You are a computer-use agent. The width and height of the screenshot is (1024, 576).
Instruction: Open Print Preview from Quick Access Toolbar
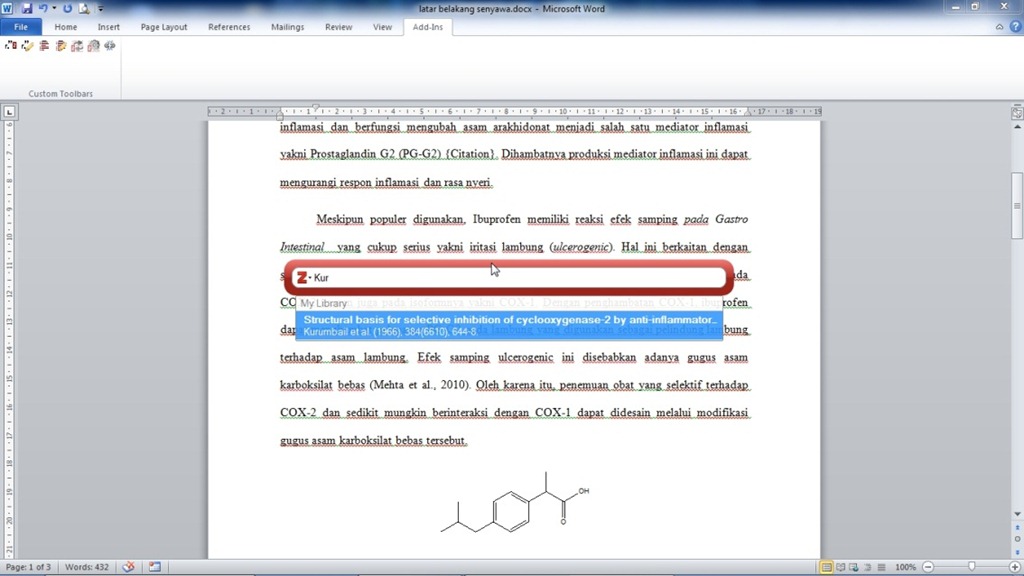[84, 8]
